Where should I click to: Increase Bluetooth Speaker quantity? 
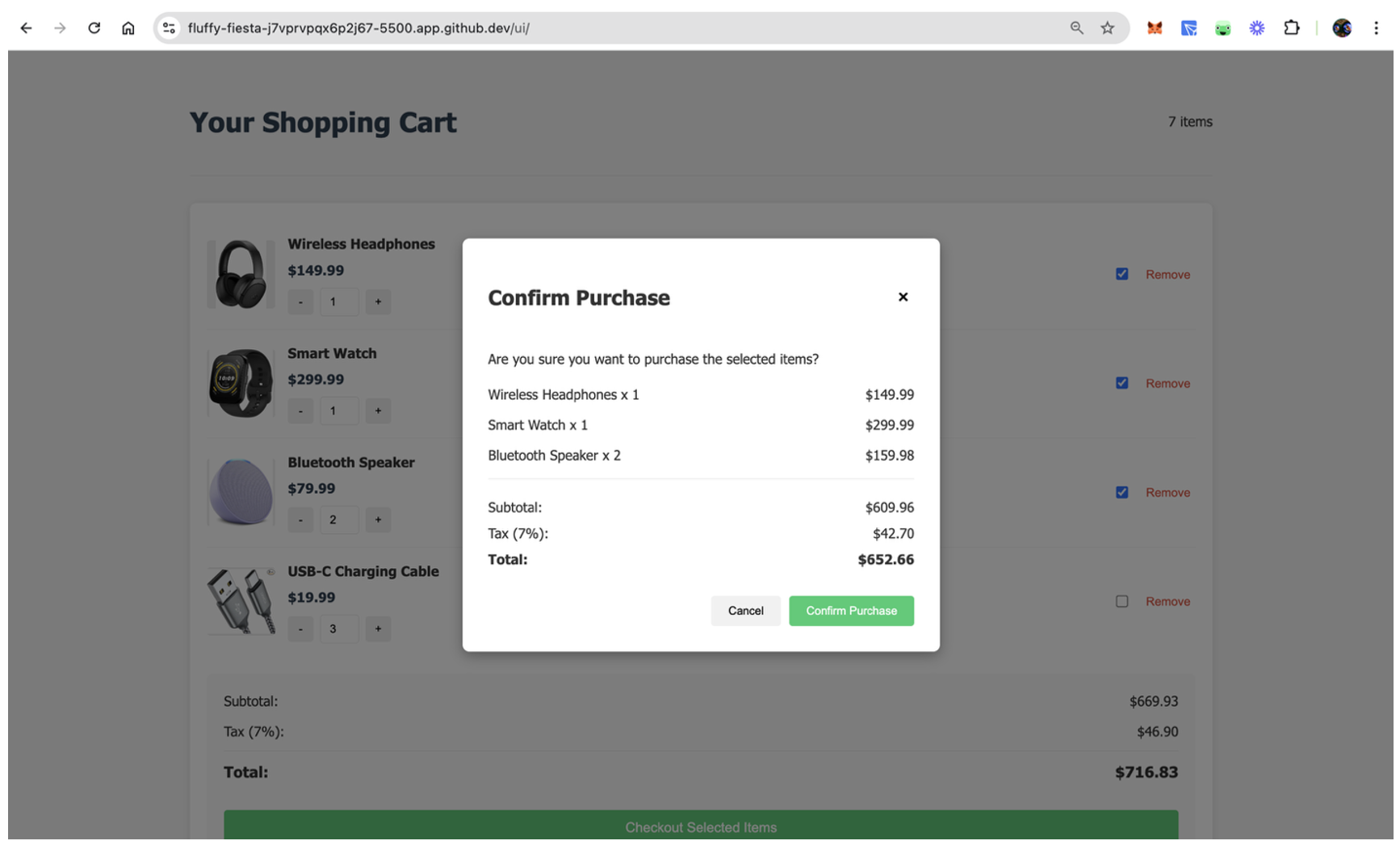pyautogui.click(x=378, y=520)
